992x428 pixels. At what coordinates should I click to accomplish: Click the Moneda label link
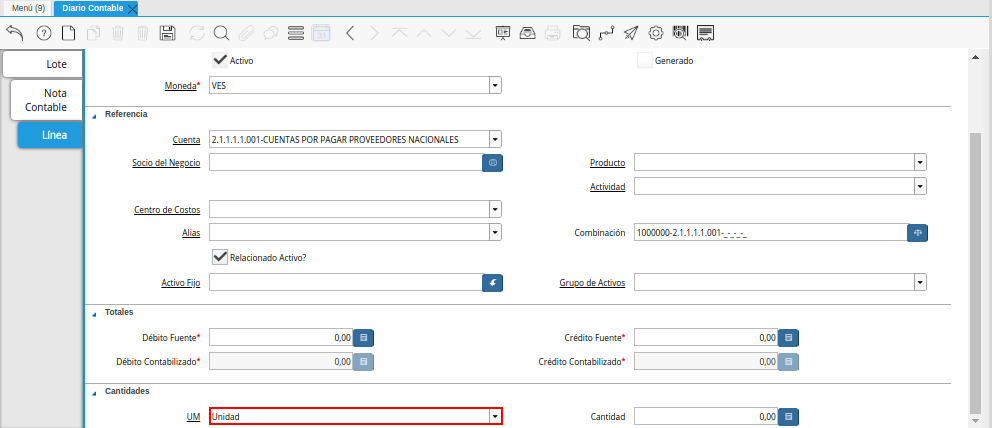(x=180, y=85)
